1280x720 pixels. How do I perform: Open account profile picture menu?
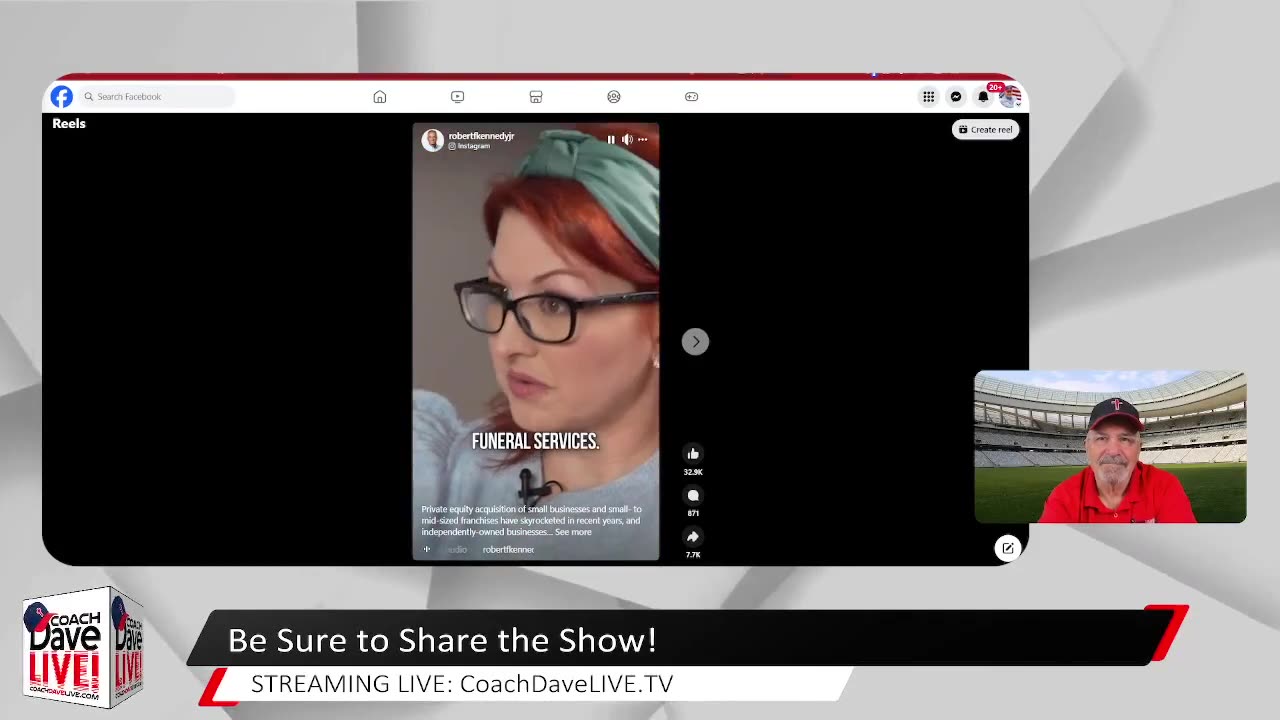tap(1010, 97)
